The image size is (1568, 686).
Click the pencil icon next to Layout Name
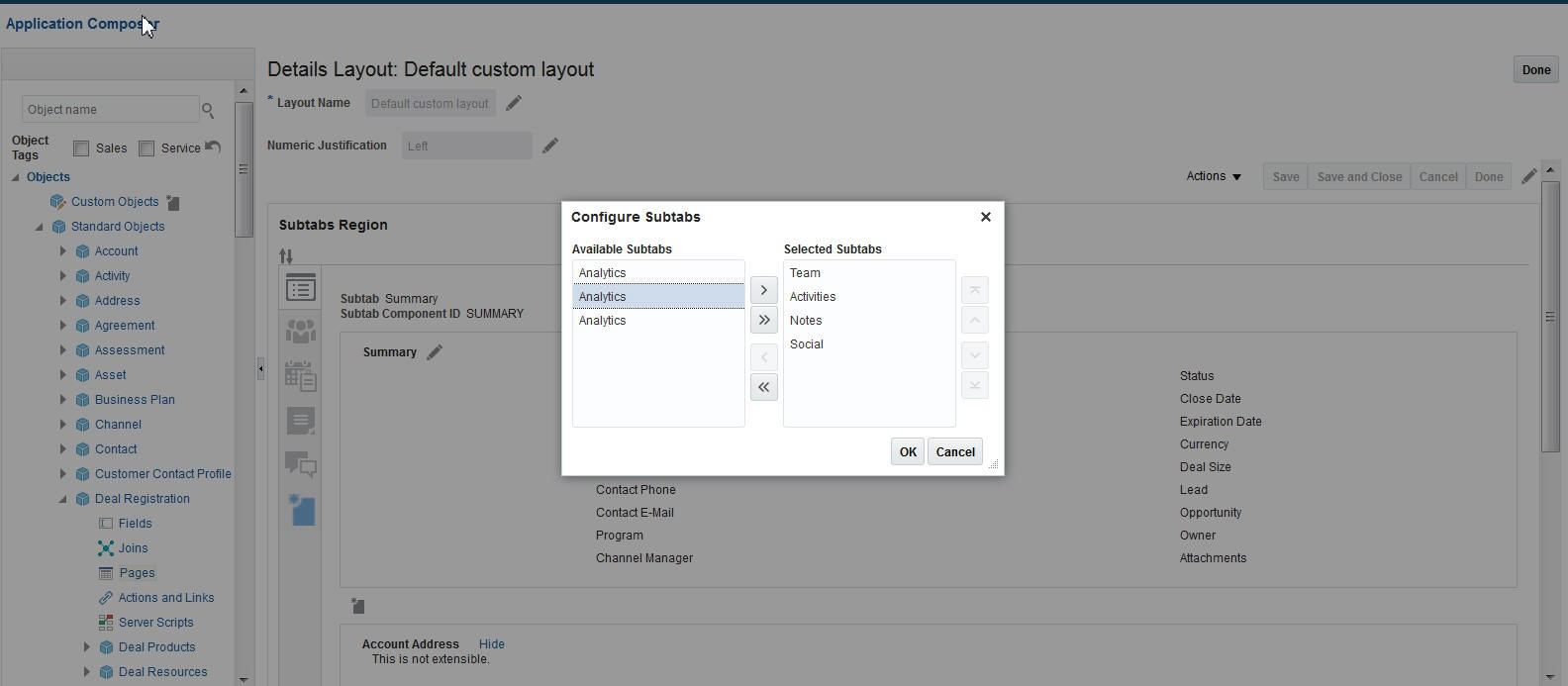(514, 103)
